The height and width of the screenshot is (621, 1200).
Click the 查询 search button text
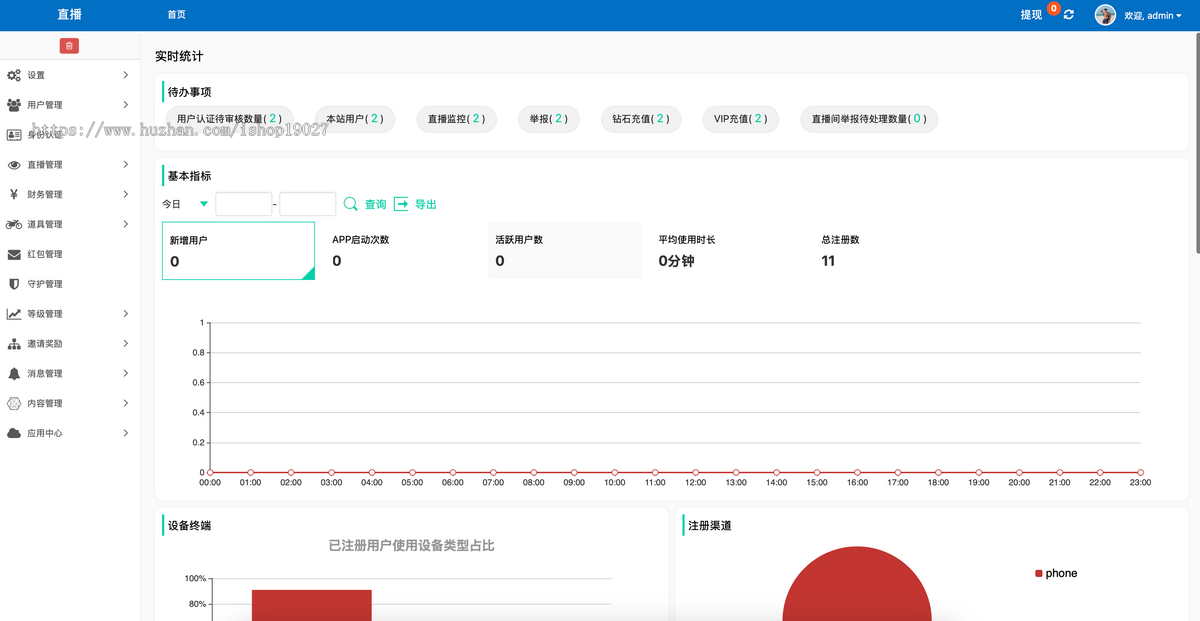(x=375, y=204)
